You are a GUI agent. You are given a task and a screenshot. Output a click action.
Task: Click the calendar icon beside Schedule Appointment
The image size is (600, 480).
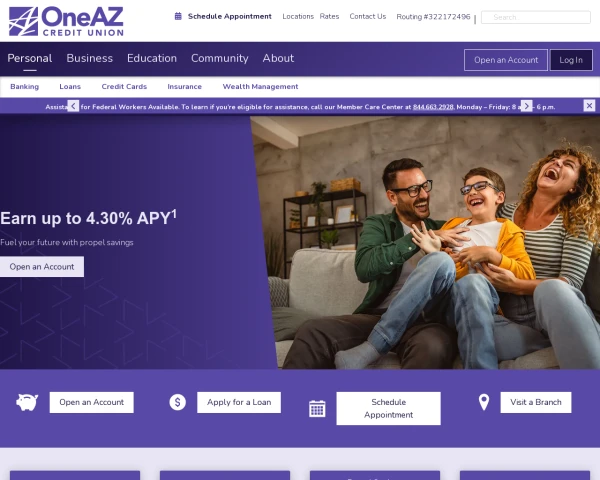pyautogui.click(x=178, y=16)
